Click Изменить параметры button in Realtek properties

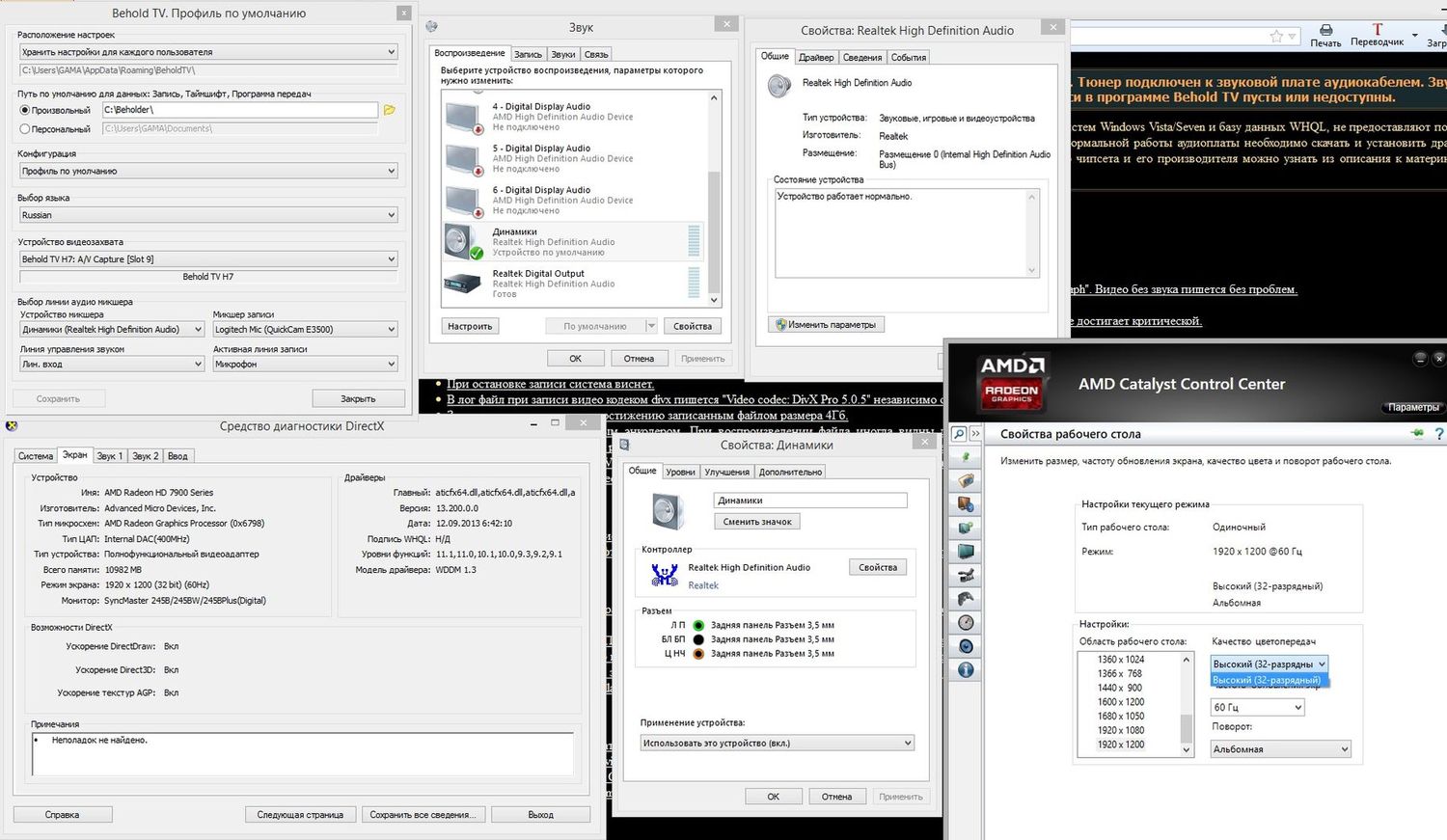pyautogui.click(x=827, y=325)
